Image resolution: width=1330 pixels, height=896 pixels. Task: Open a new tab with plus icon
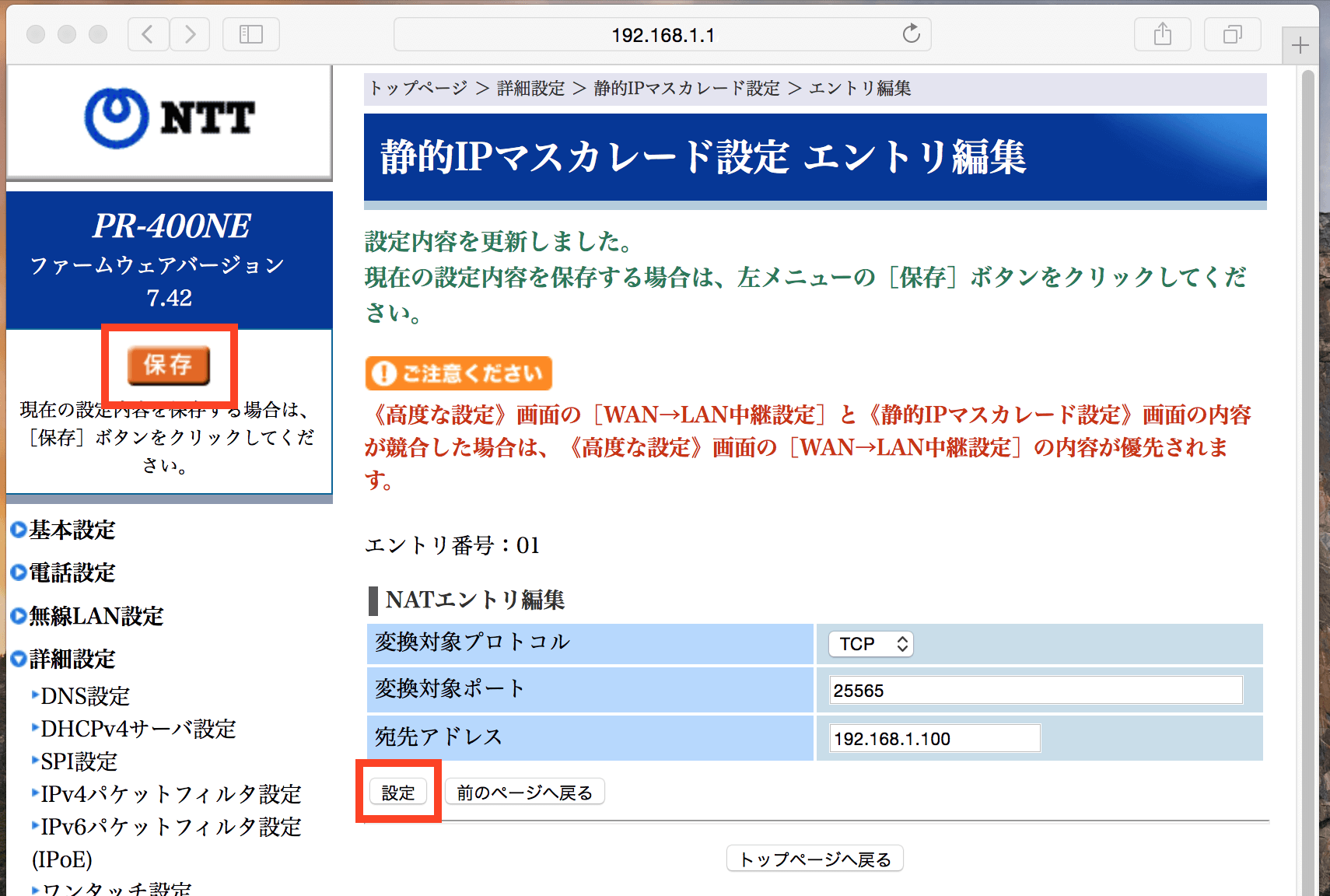pos(1299,45)
